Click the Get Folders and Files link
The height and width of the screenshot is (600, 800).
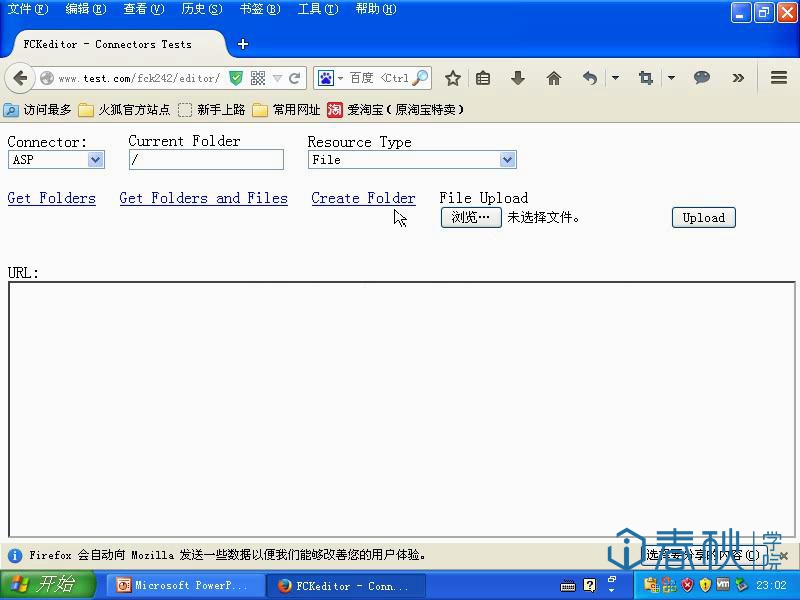point(204,198)
